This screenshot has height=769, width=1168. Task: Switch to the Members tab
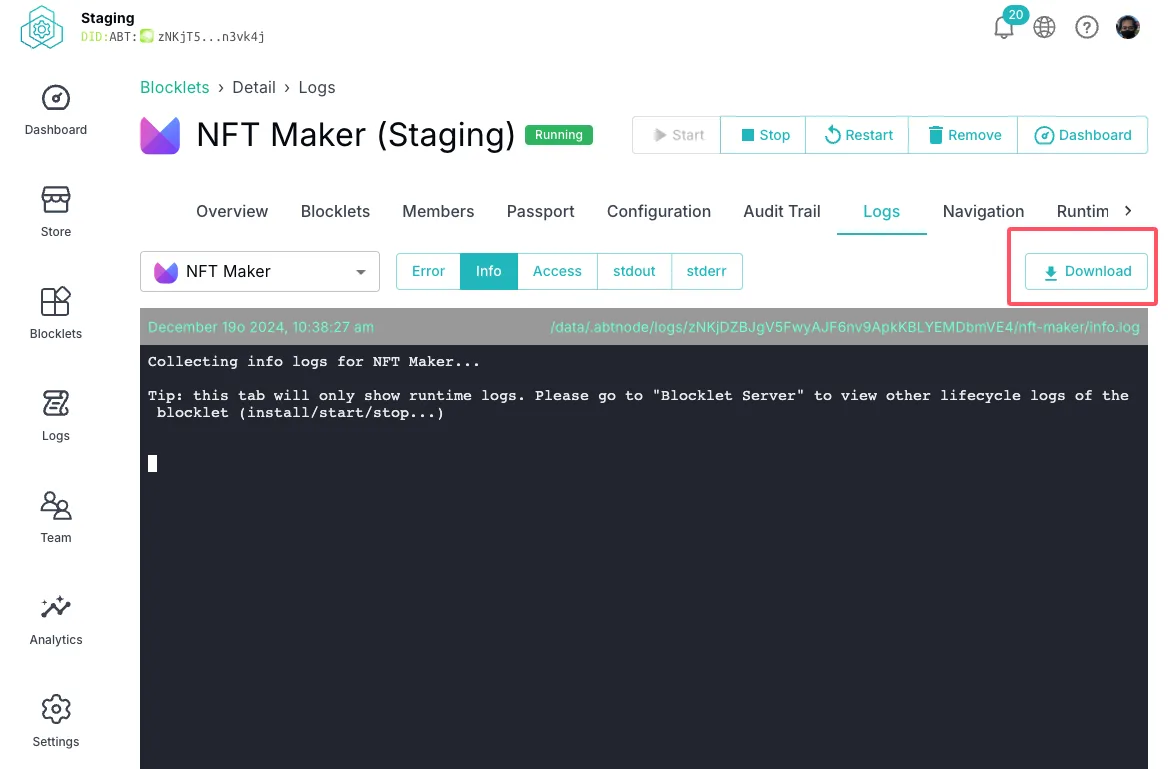[438, 212]
